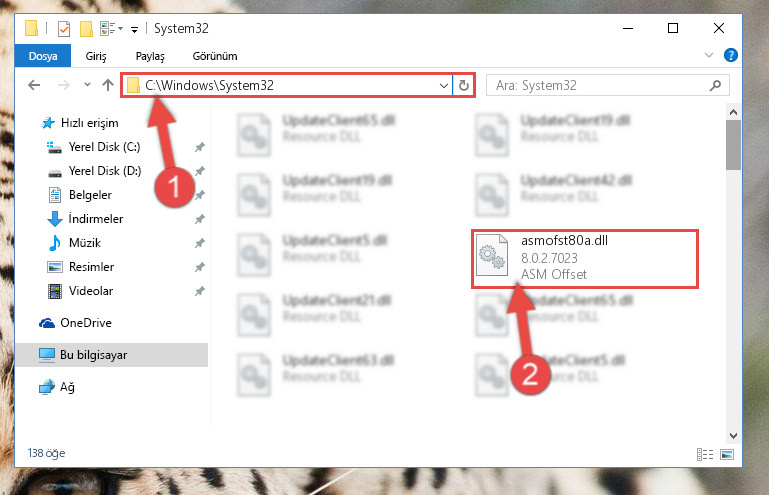Expand the ribbon with the chevron

point(708,55)
